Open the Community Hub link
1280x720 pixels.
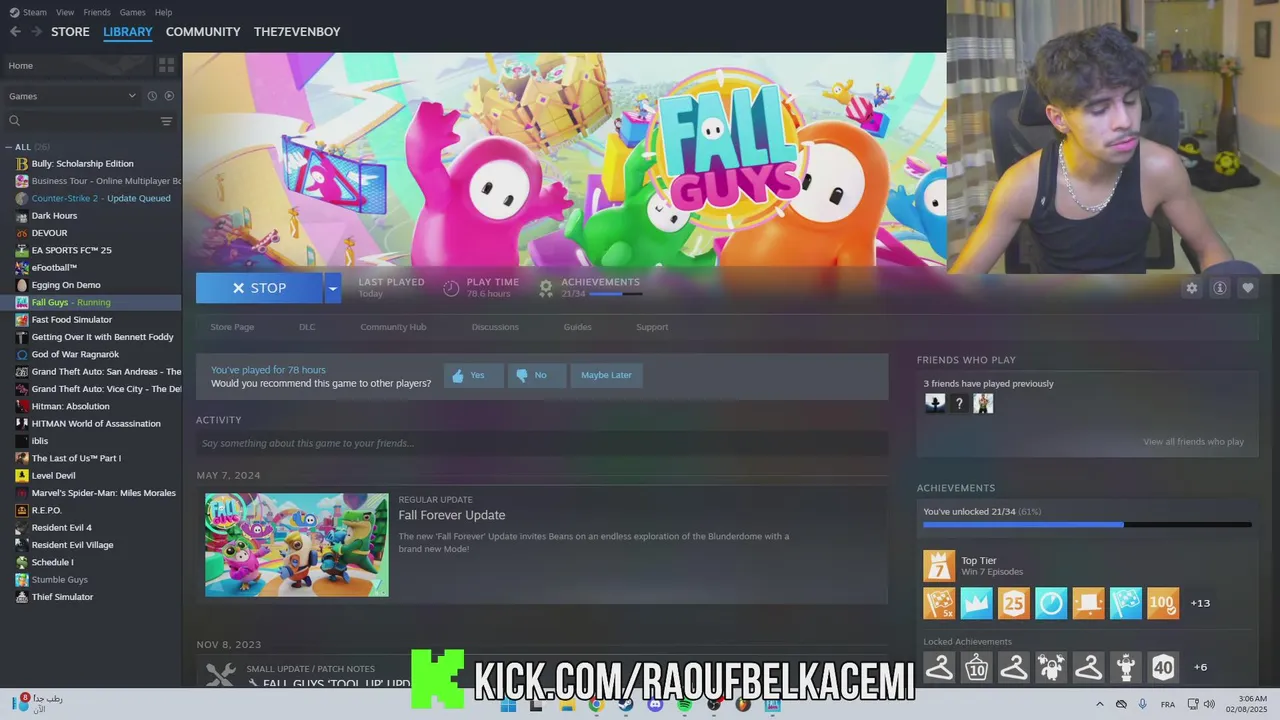[393, 327]
